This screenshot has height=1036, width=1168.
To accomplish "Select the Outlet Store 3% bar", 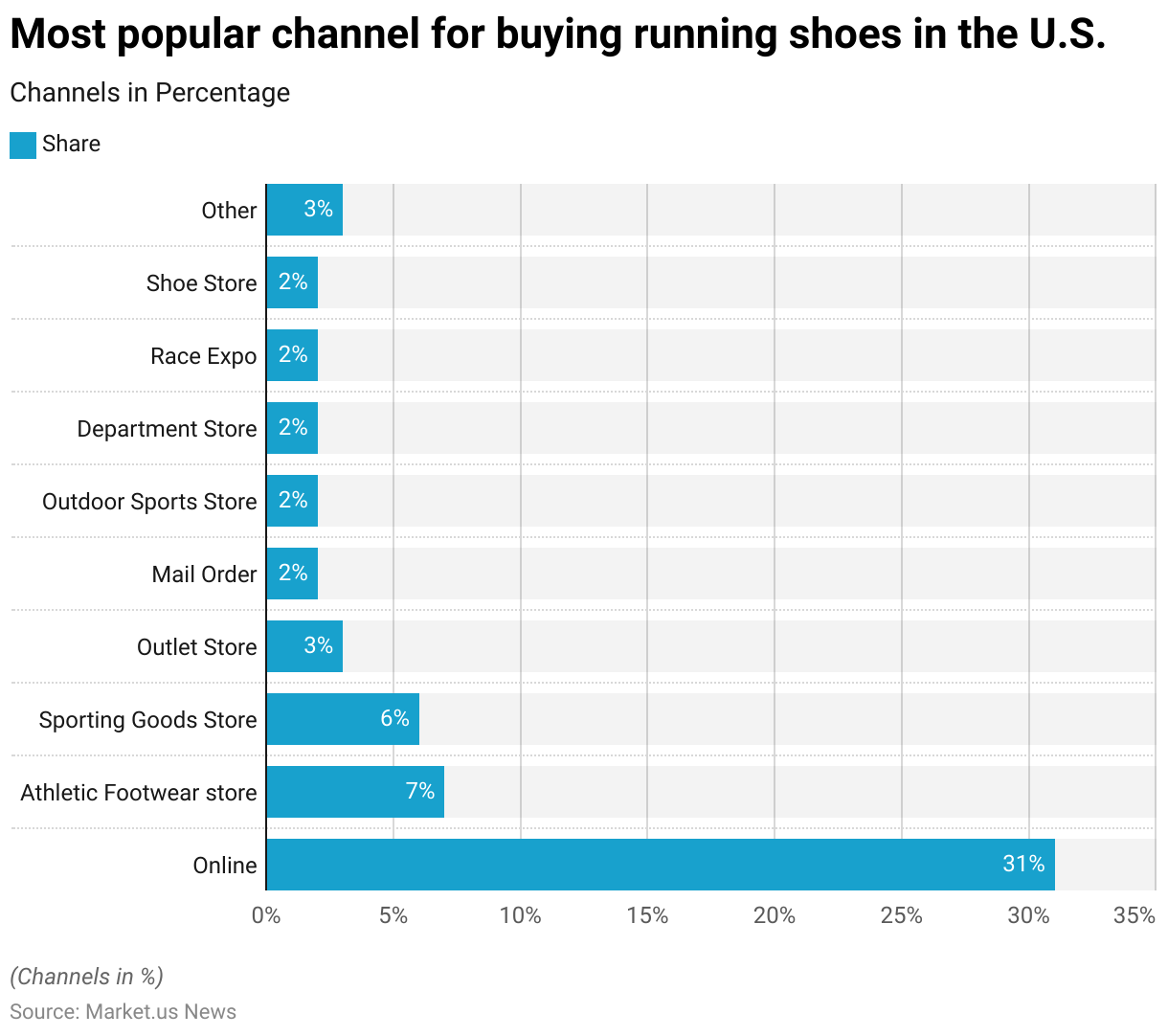I will 304,646.
